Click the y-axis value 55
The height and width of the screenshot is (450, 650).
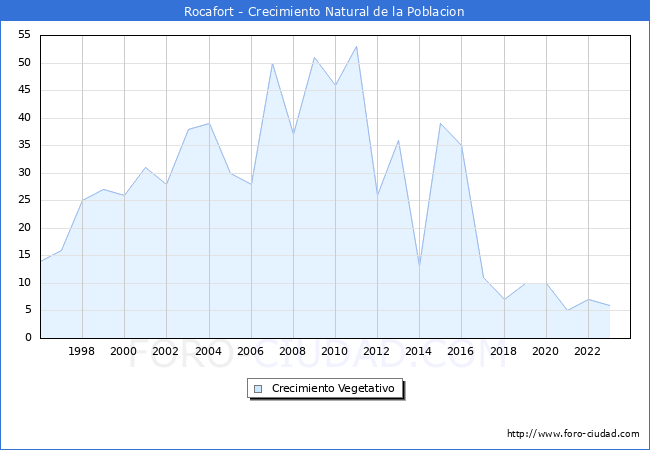[x=24, y=35]
